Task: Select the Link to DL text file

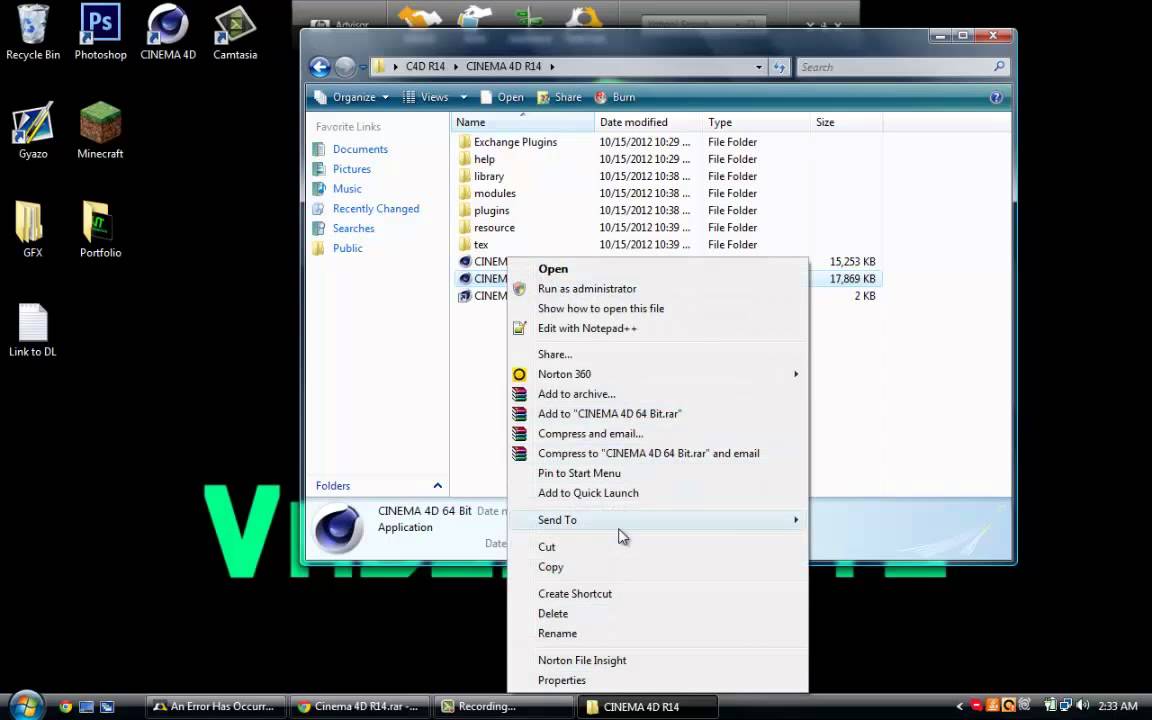Action: (32, 330)
